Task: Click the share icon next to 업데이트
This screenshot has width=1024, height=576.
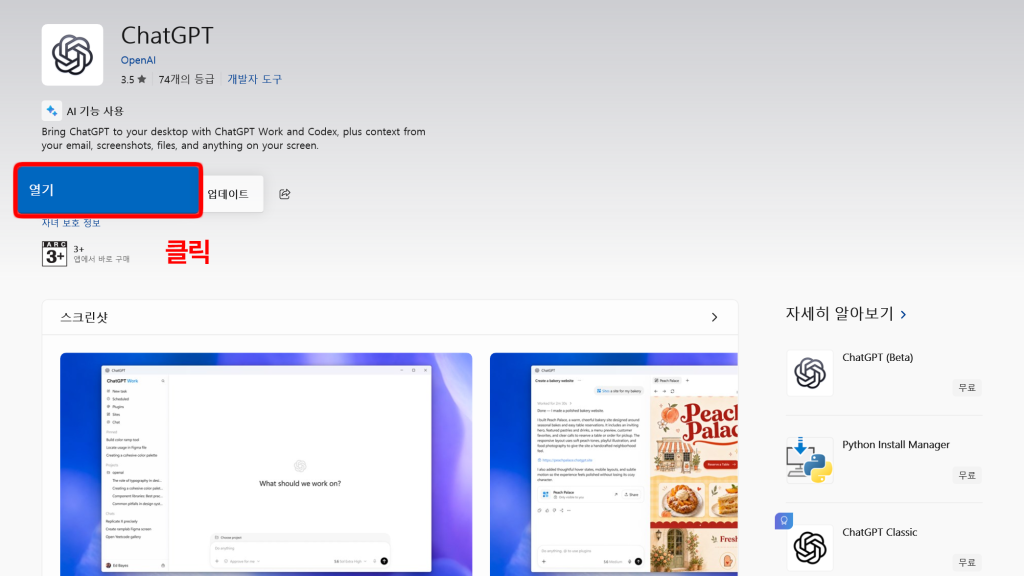Action: (x=285, y=194)
